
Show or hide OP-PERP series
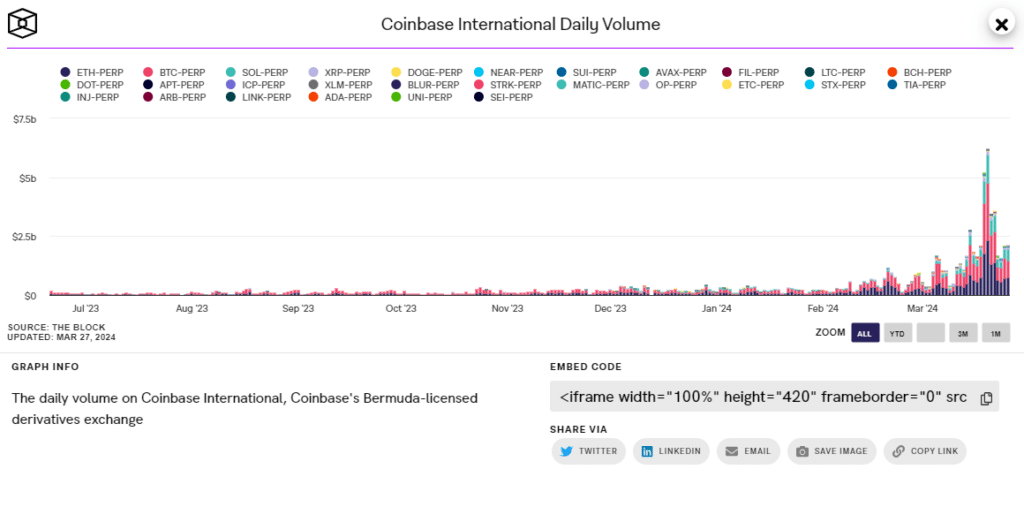pos(667,85)
